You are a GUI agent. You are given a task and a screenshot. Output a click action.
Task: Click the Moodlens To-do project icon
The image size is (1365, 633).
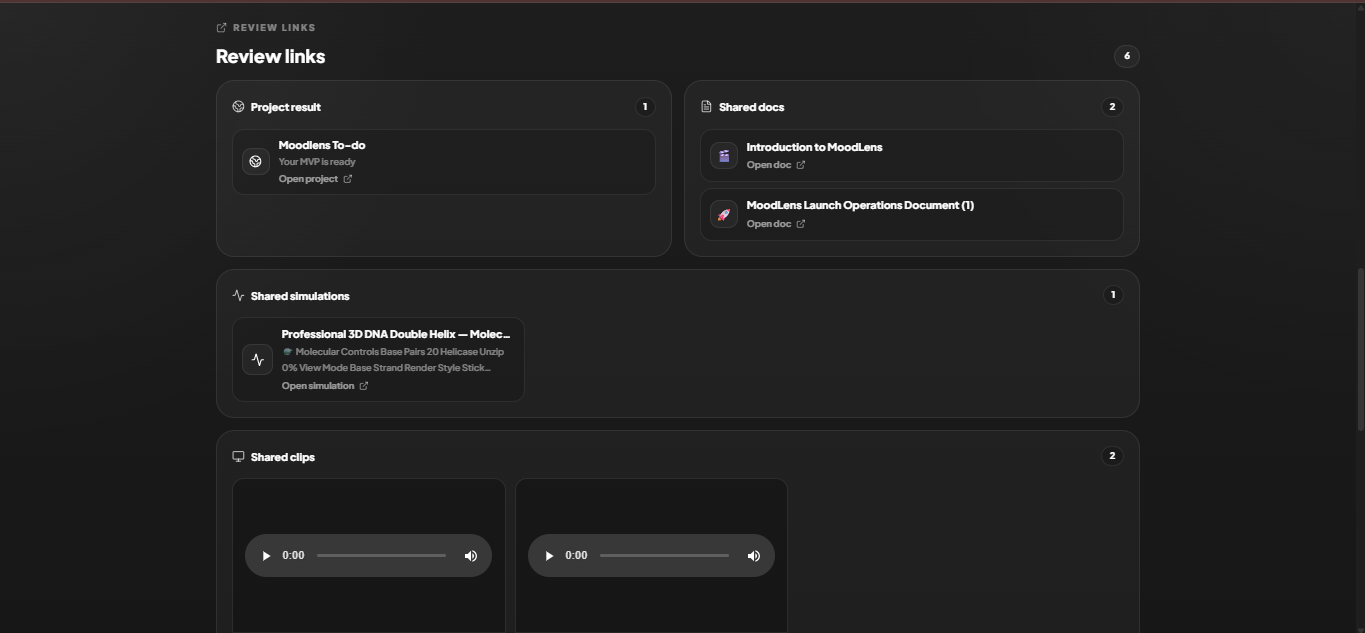point(256,161)
